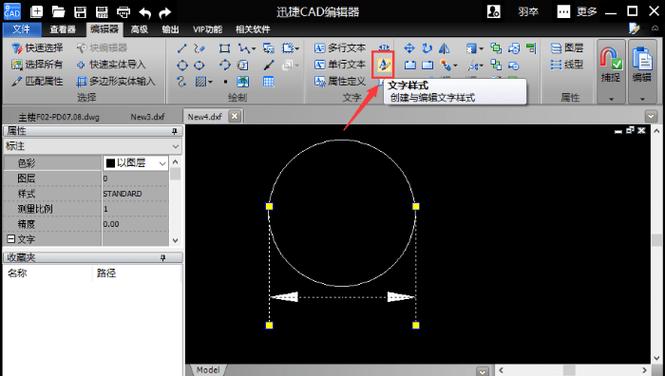
Task: Expand the 捕捉 button dropdown arrow
Action: click(611, 99)
